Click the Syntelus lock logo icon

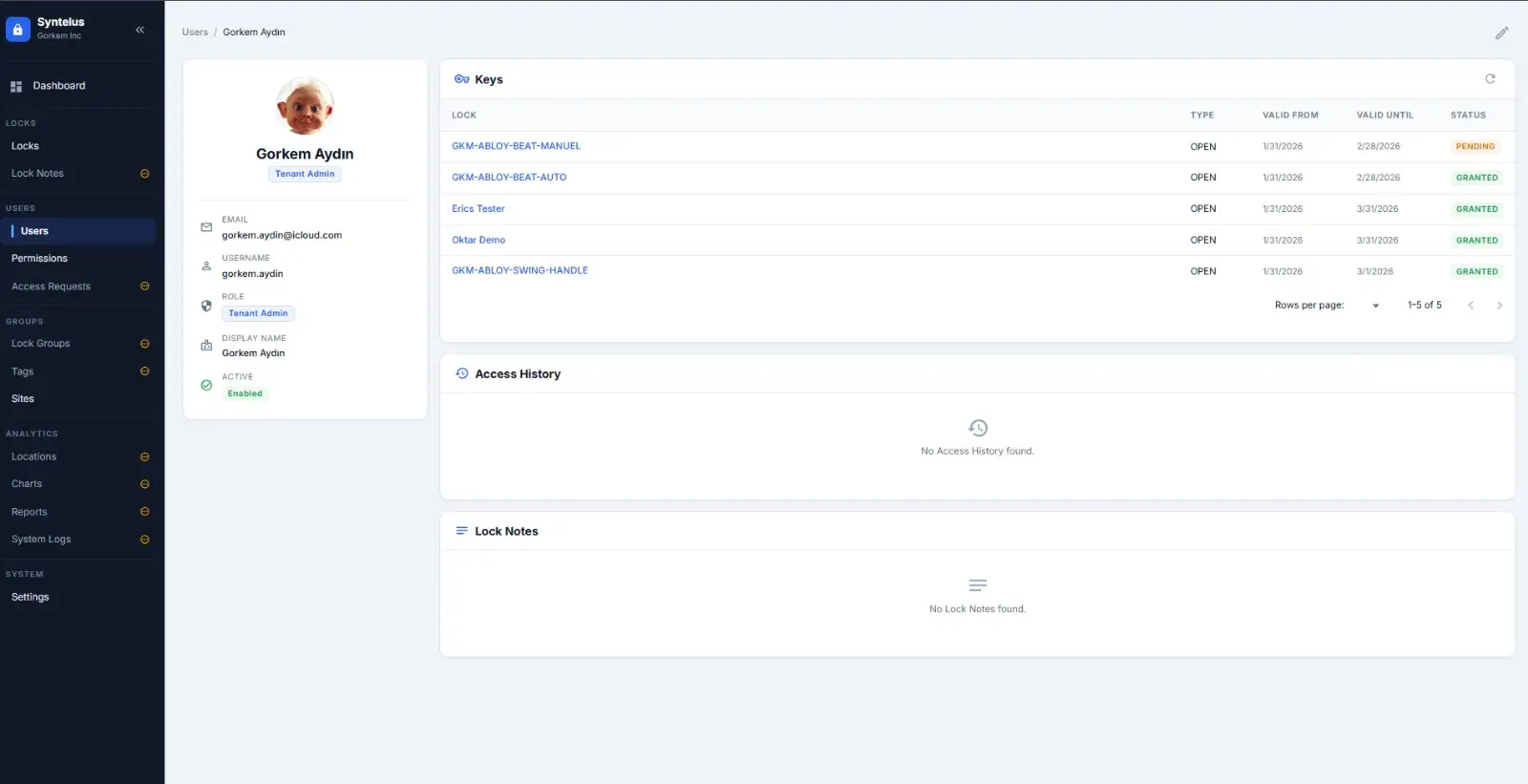(17, 30)
